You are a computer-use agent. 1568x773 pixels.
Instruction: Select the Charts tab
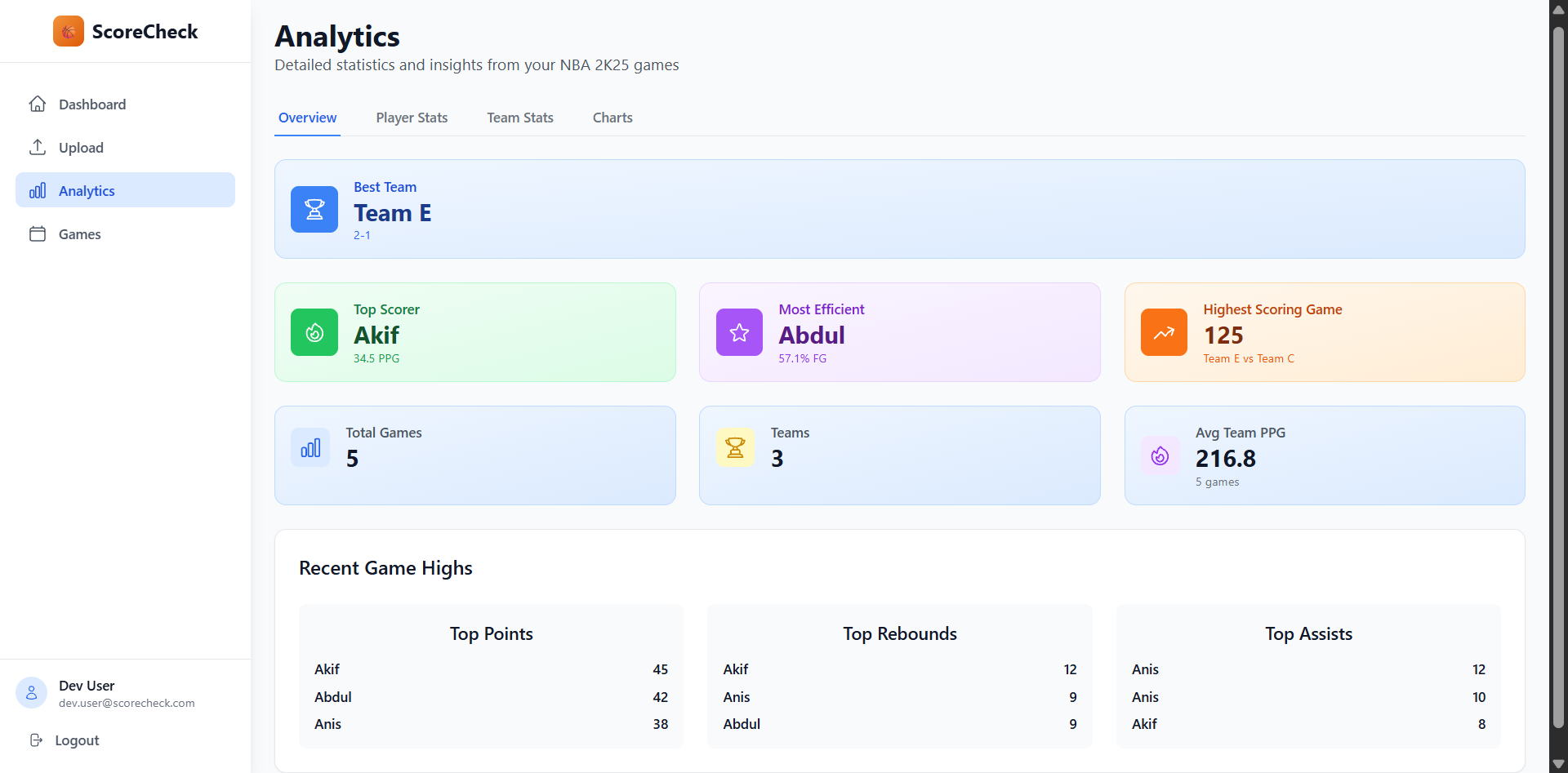612,118
